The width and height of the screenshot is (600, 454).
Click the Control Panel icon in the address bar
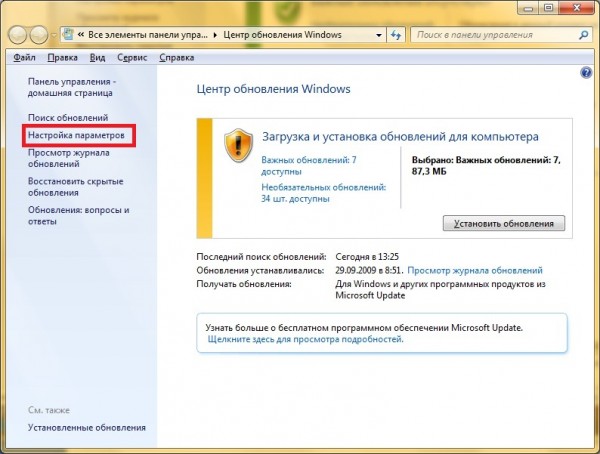pos(68,34)
